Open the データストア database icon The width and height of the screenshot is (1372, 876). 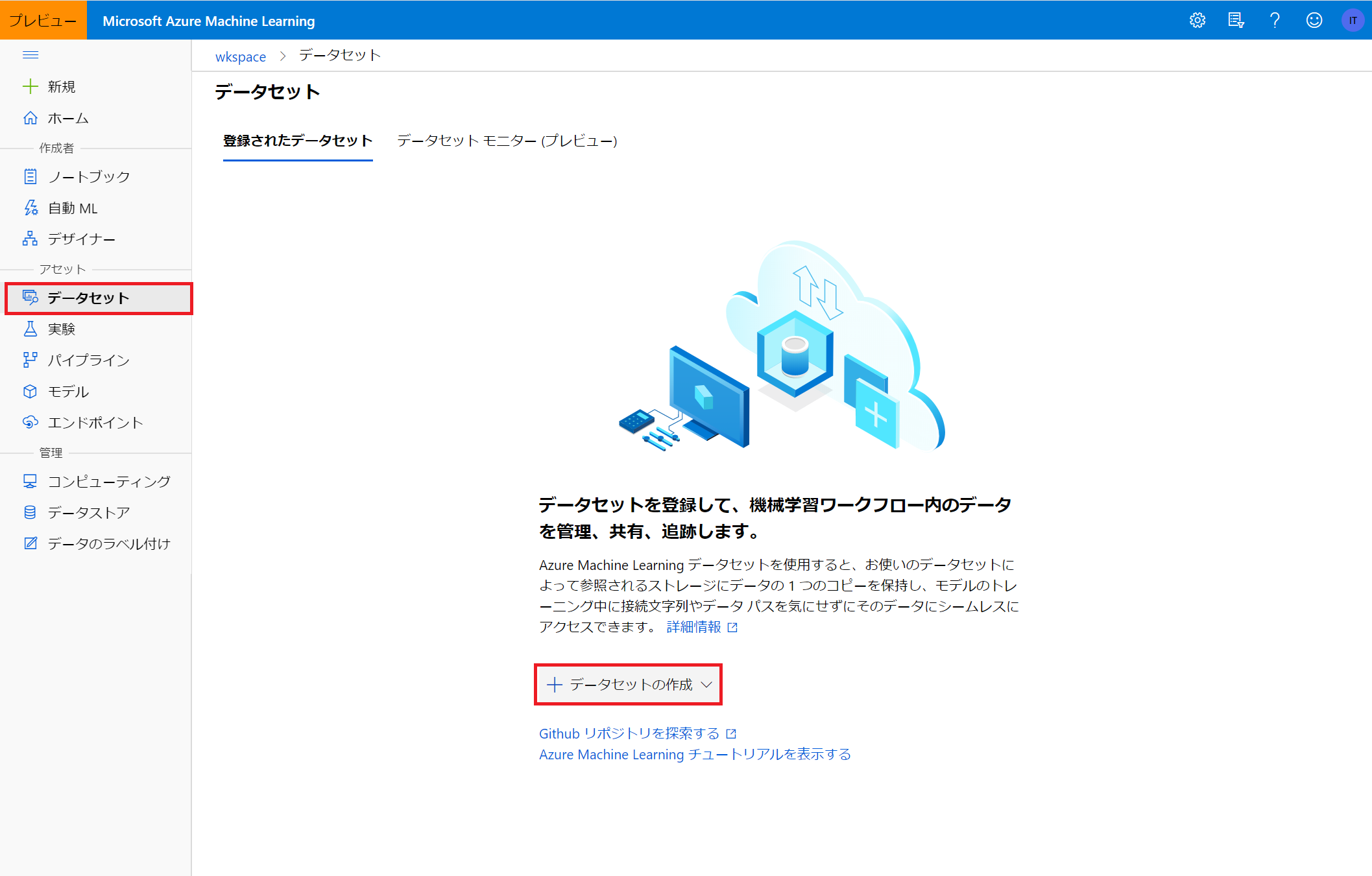tap(30, 512)
